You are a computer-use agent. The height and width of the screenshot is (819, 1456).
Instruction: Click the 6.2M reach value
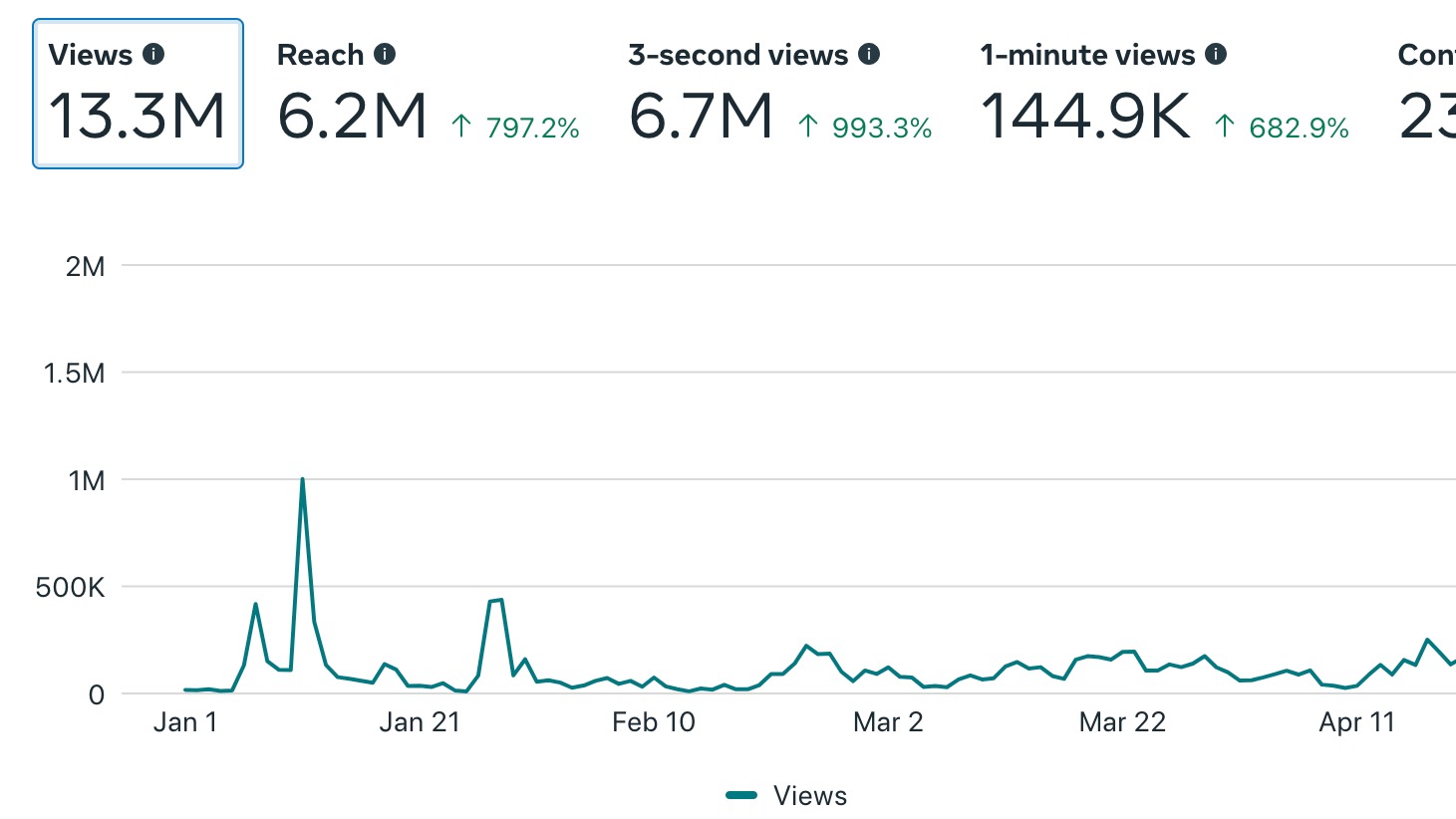click(x=352, y=116)
